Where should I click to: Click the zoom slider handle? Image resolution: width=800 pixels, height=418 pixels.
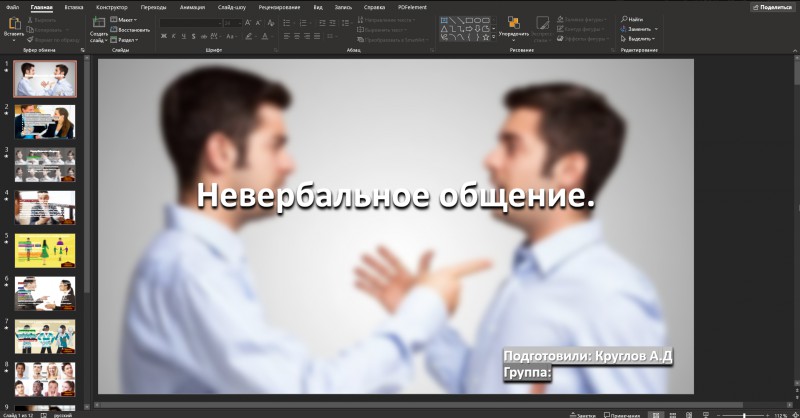pos(744,415)
